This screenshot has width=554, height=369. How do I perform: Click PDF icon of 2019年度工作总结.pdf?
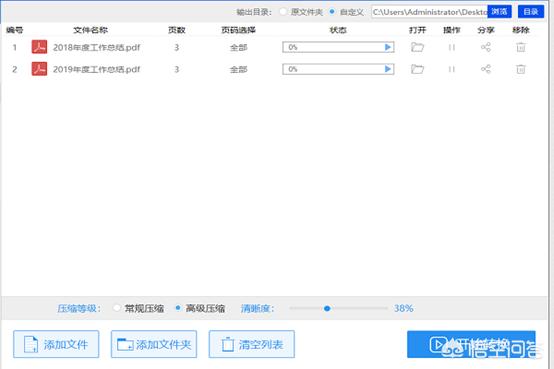(x=39, y=69)
